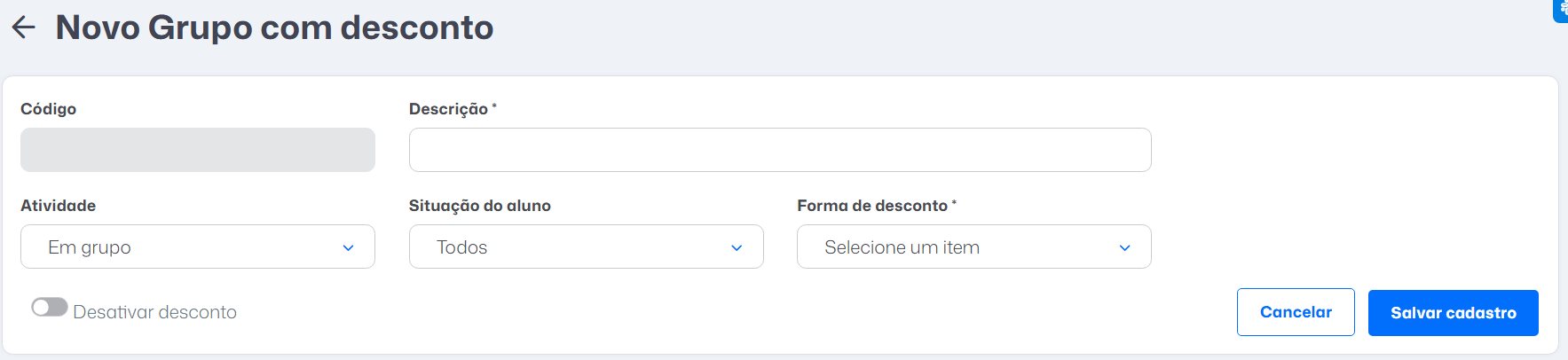Toggle the Desativar desconto switch
Image resolution: width=1568 pixels, height=360 pixels.
pos(50,308)
